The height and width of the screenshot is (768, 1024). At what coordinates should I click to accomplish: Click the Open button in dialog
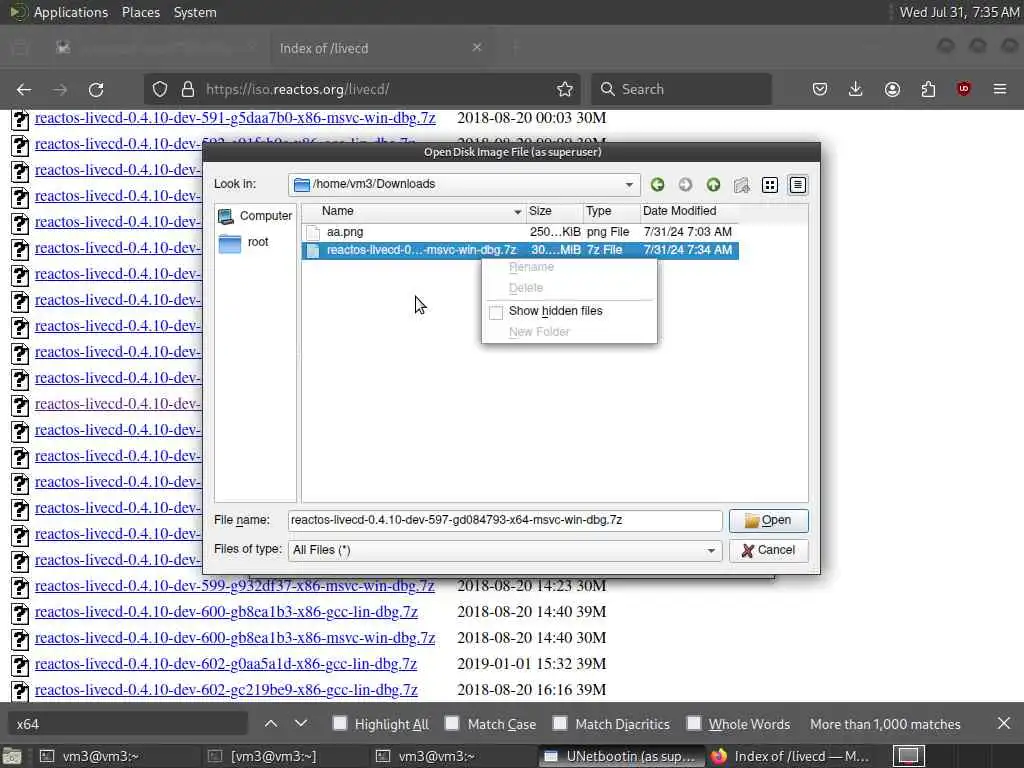[x=768, y=520]
